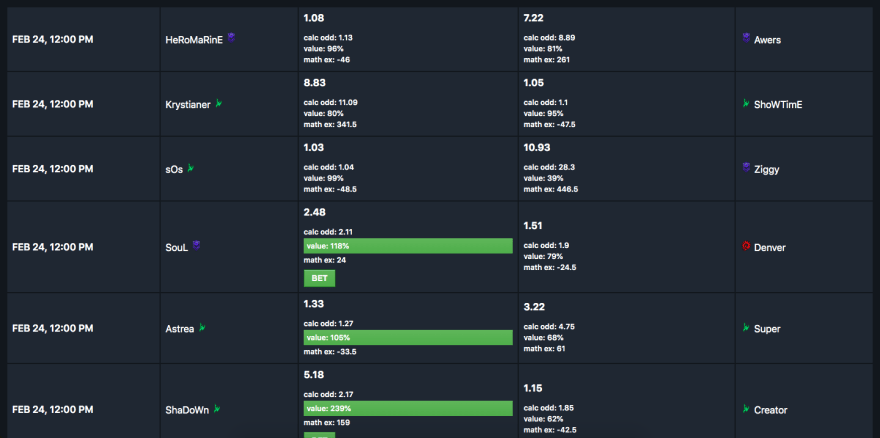Click the green value 105% bar
The height and width of the screenshot is (438, 880).
coord(408,337)
